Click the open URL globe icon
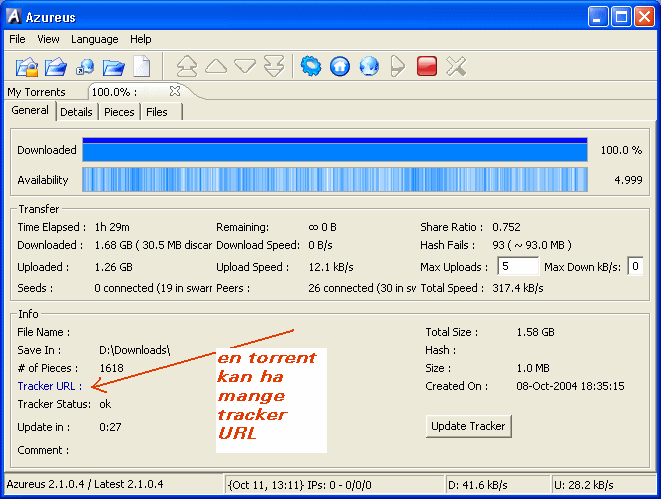This screenshot has height=499, width=661. (85, 67)
